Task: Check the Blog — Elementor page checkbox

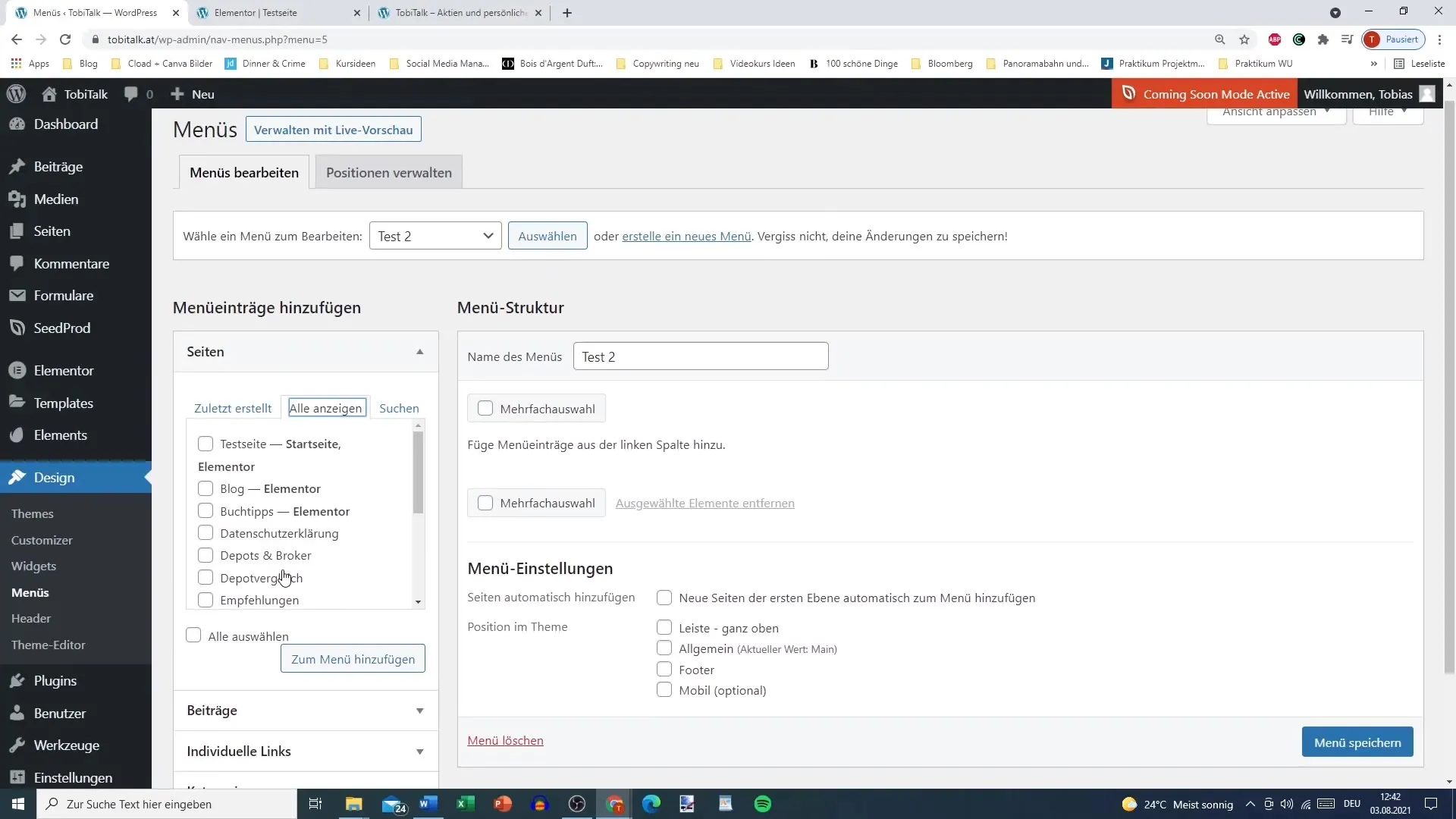Action: click(x=205, y=488)
